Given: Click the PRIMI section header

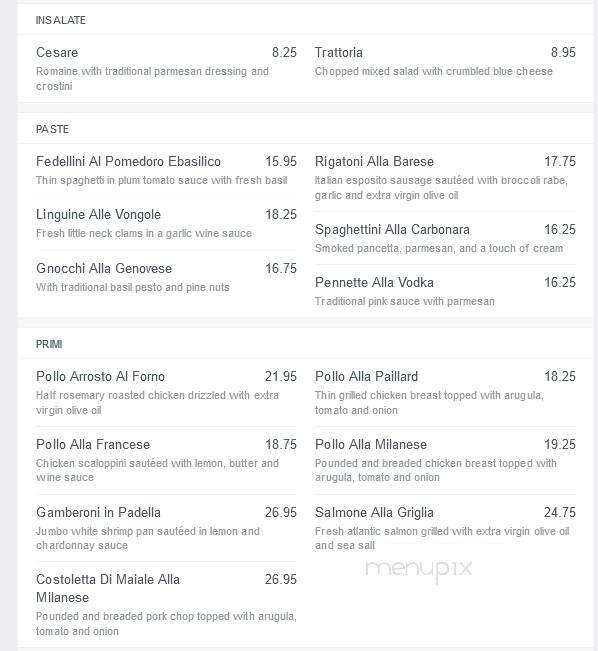Looking at the screenshot, I should [49, 344].
